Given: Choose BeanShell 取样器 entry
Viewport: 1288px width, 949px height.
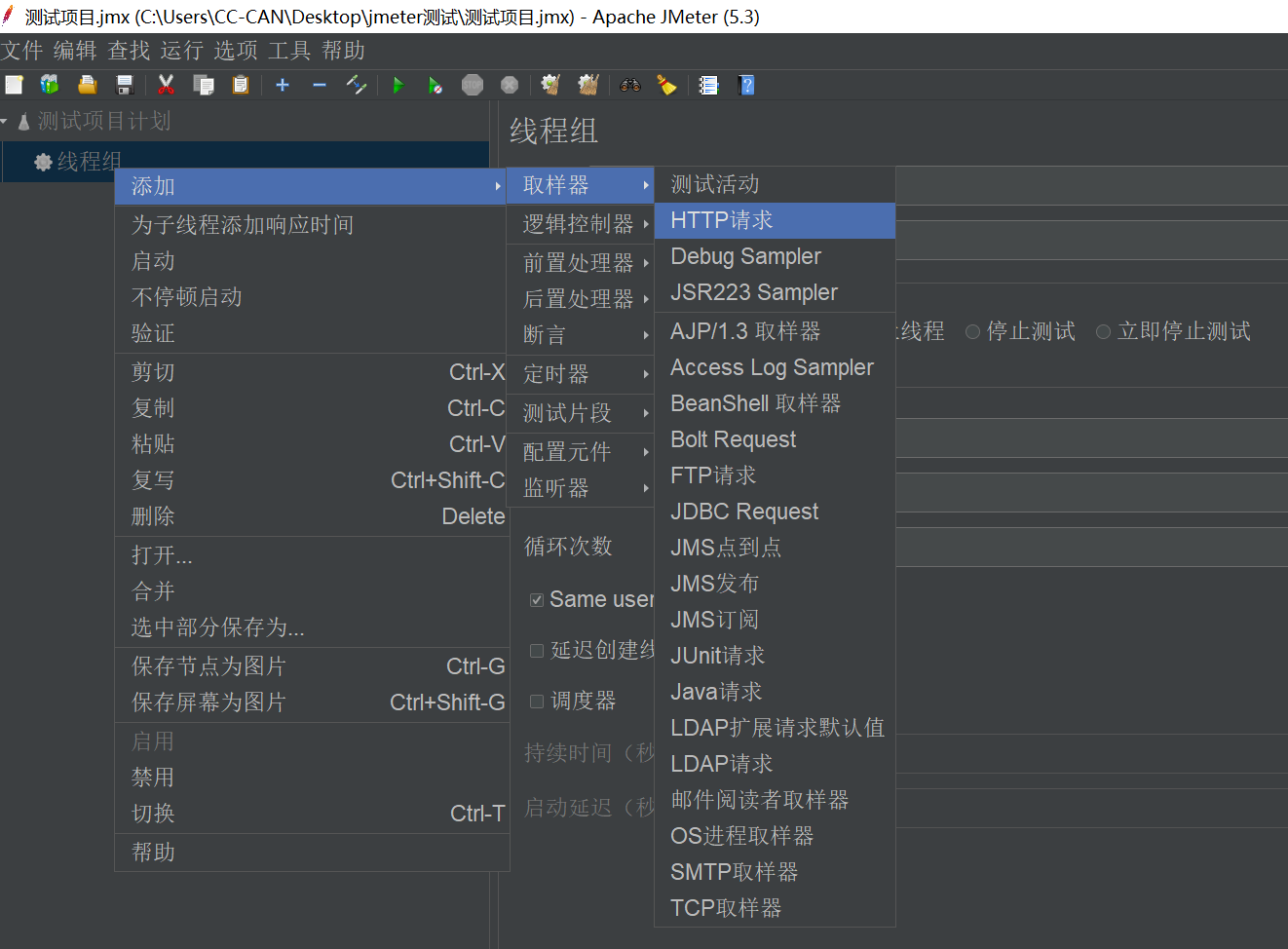Looking at the screenshot, I should (775, 403).
